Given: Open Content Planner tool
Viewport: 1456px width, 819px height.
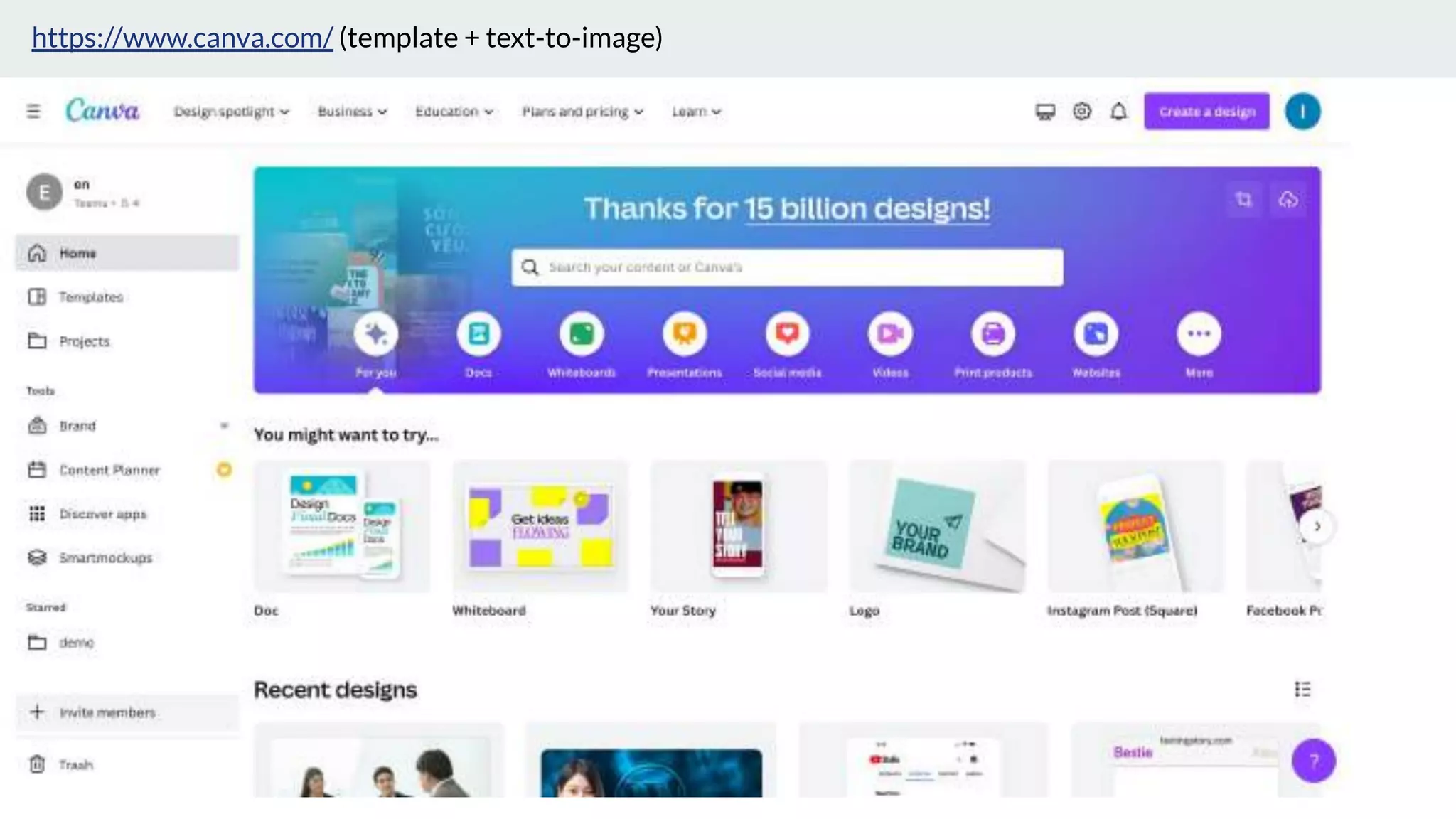Looking at the screenshot, I should (127, 470).
